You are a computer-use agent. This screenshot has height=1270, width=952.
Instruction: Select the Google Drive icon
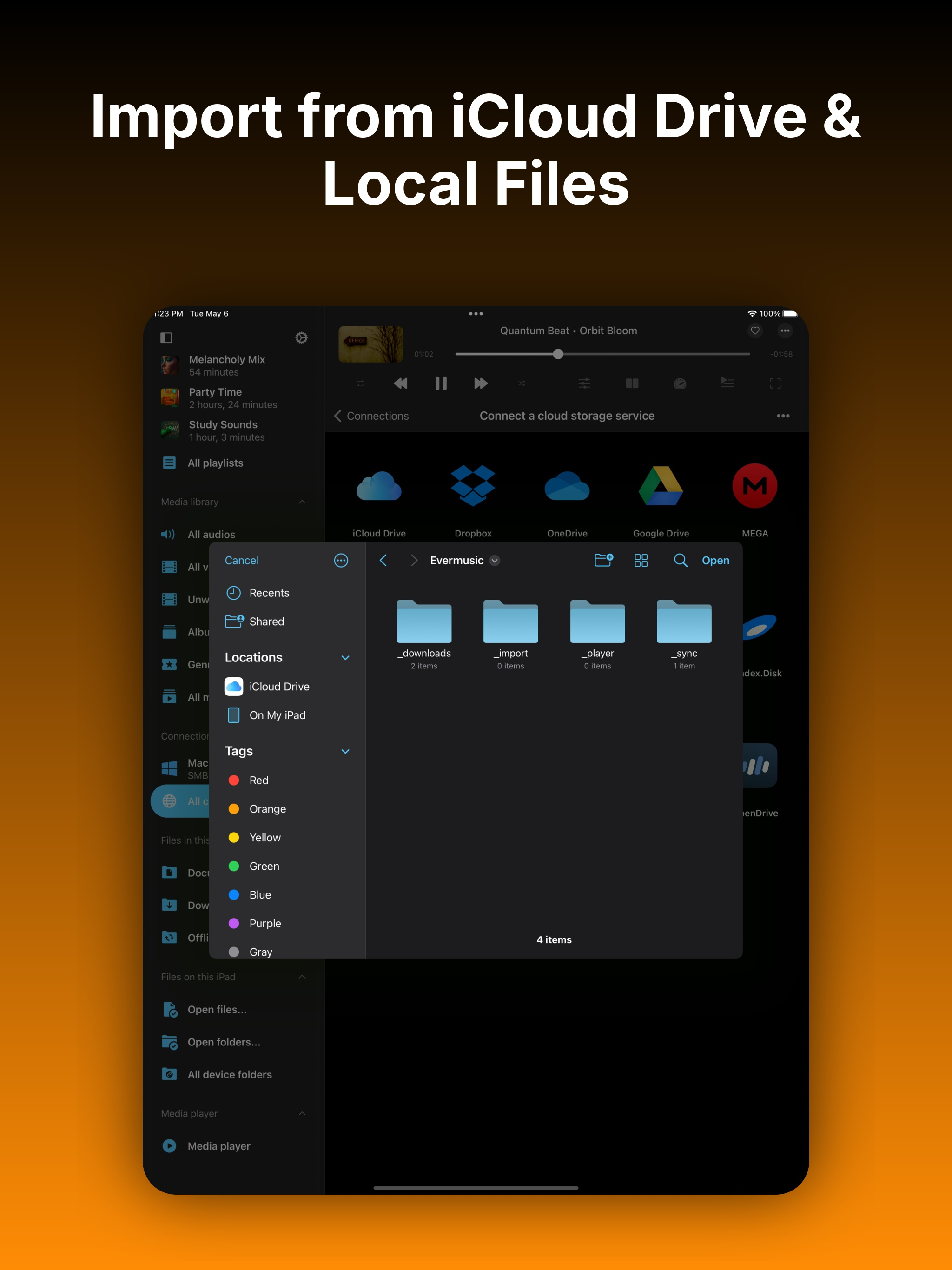tap(661, 486)
